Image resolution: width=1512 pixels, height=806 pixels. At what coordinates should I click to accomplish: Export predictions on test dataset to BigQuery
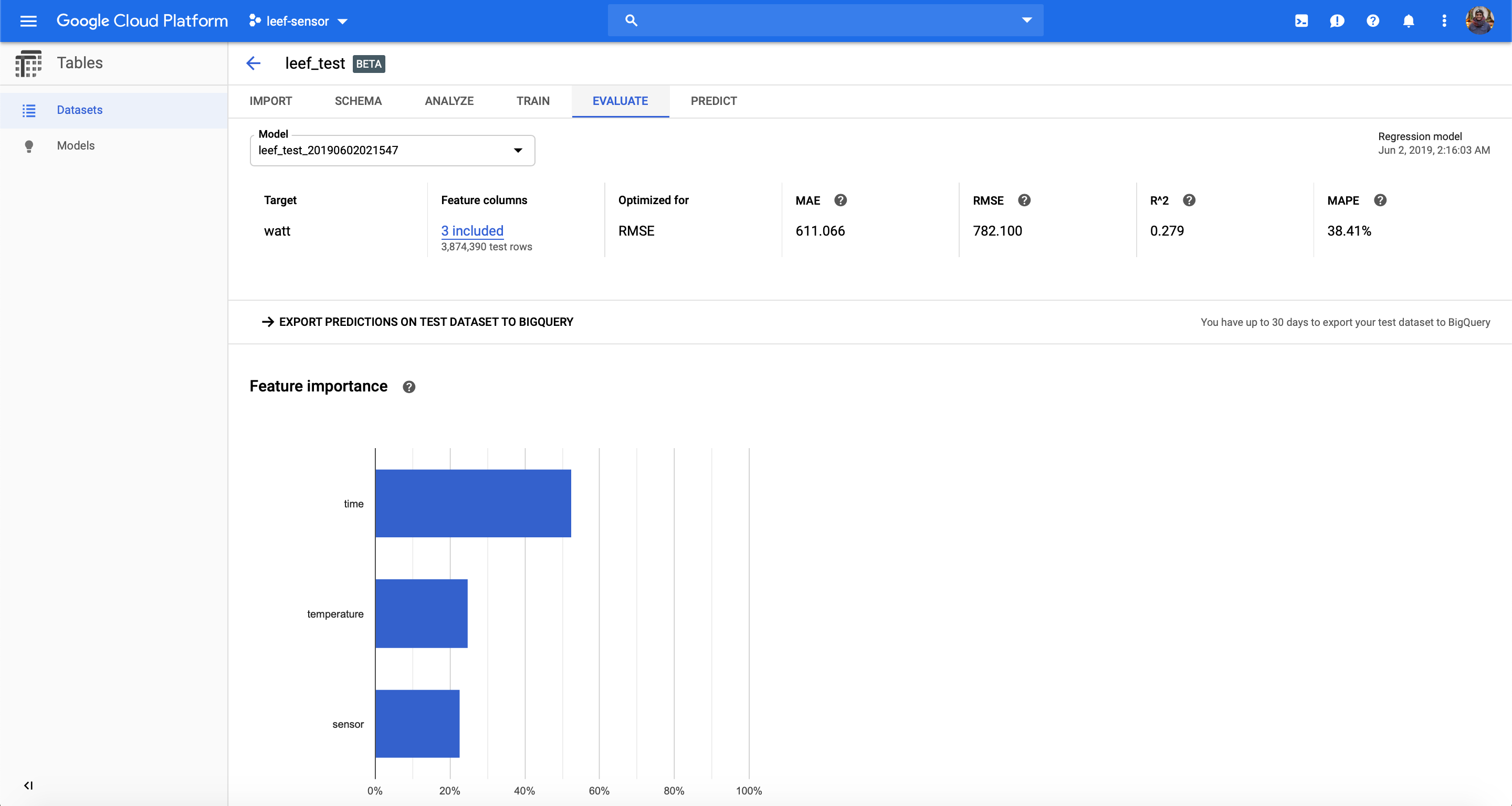tap(418, 322)
